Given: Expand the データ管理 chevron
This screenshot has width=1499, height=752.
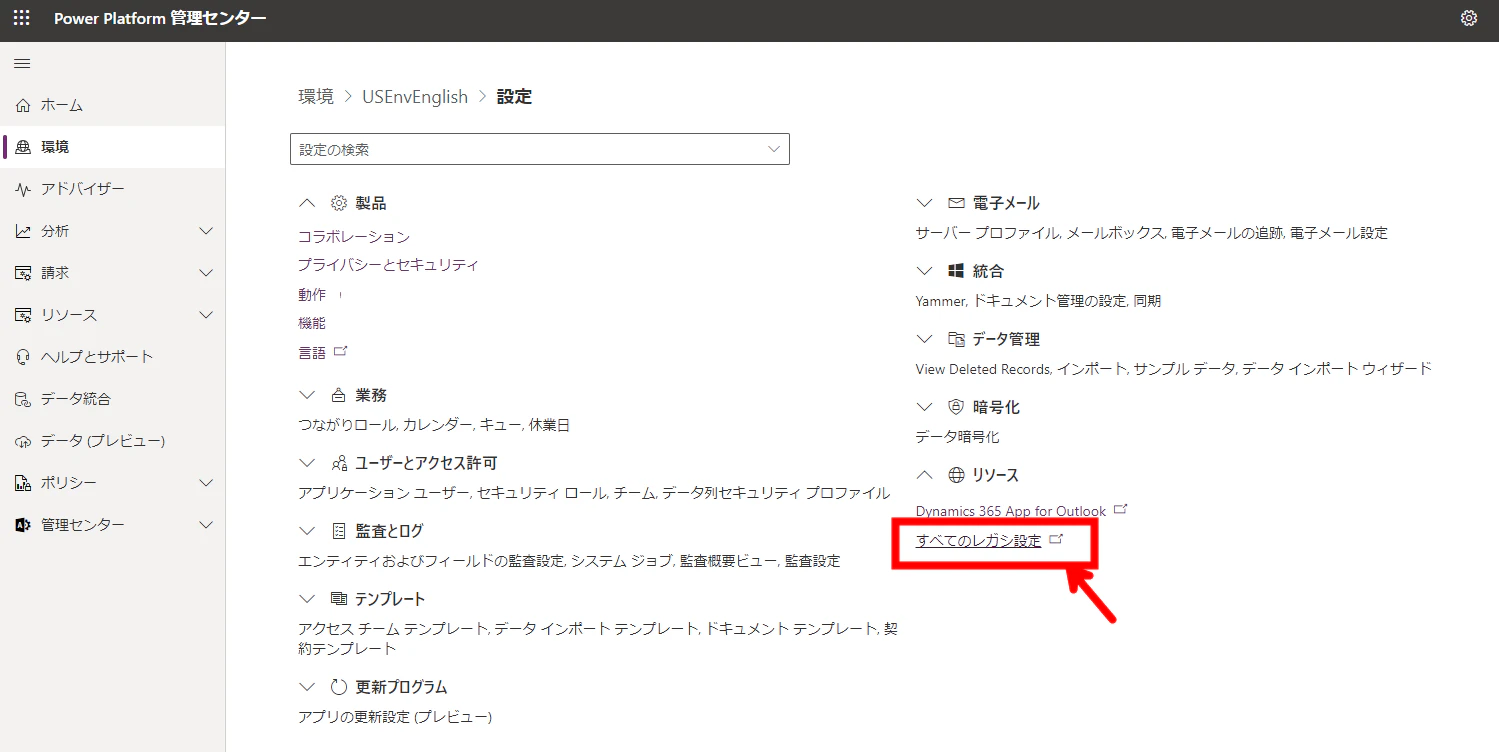Looking at the screenshot, I should pos(925,339).
